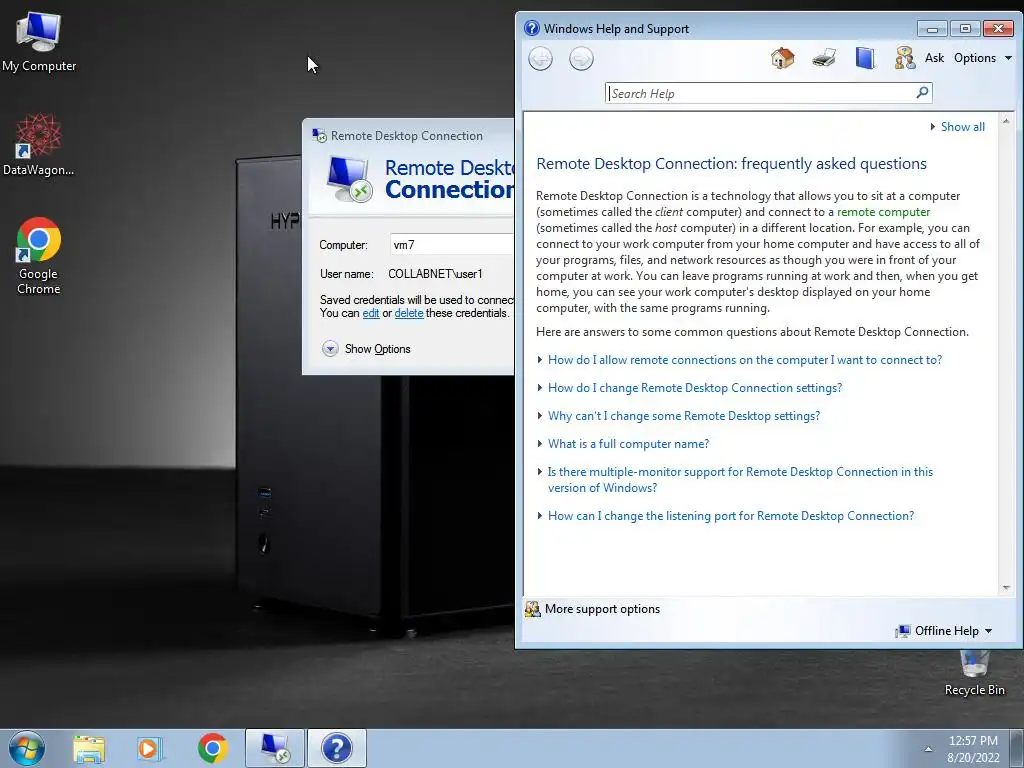
Task: Click the Computer field containing vm7
Action: tap(452, 245)
